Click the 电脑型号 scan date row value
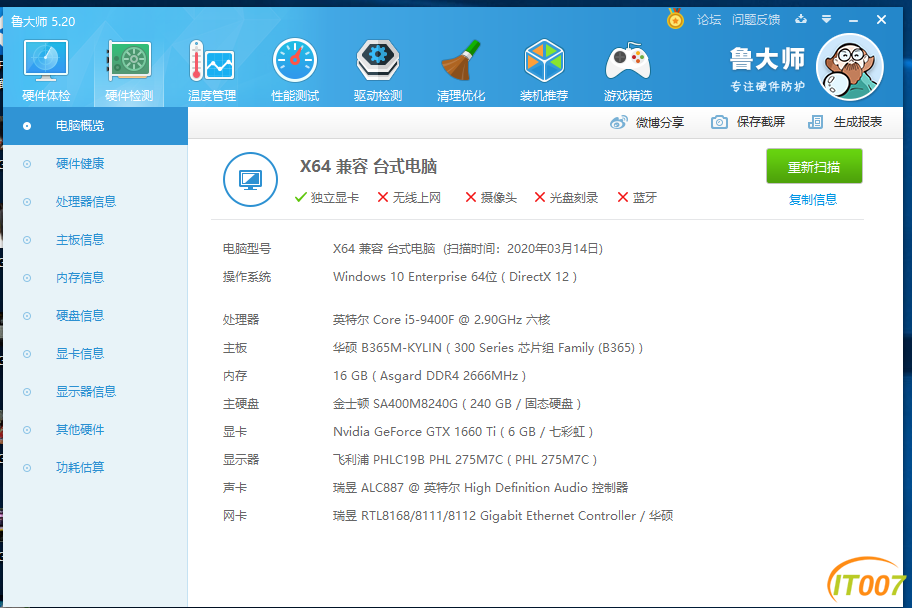Image resolution: width=912 pixels, height=608 pixels. (x=468, y=249)
